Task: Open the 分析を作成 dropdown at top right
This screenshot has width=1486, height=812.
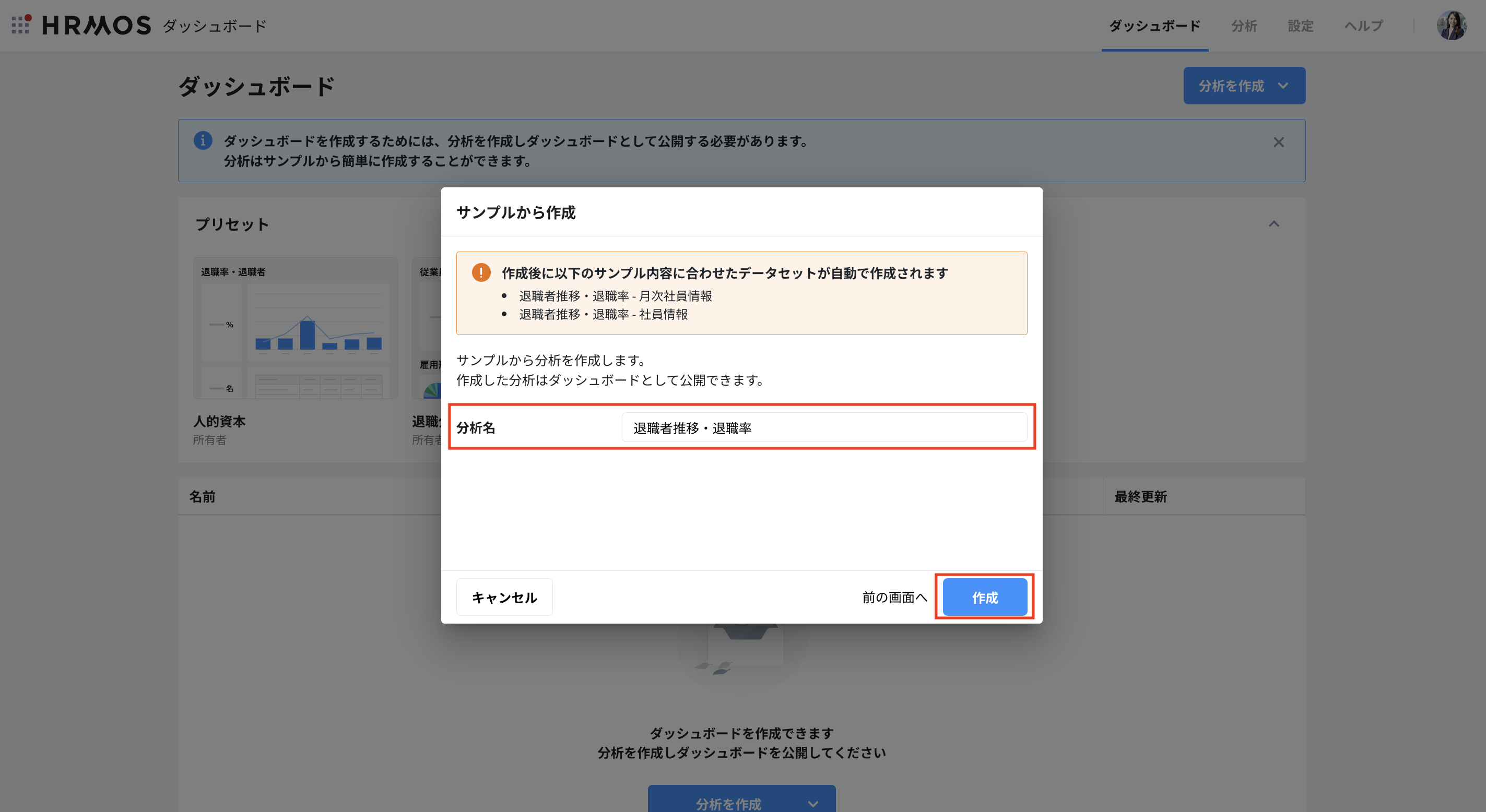Action: [1244, 85]
